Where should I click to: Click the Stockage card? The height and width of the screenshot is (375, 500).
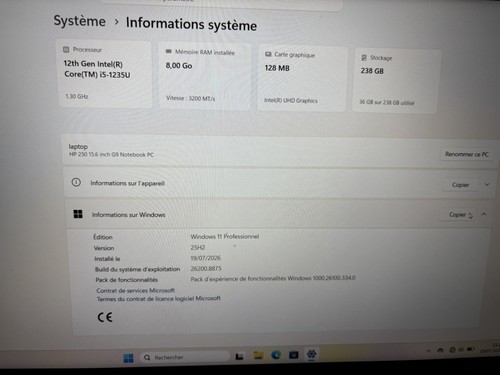pyautogui.click(x=396, y=81)
